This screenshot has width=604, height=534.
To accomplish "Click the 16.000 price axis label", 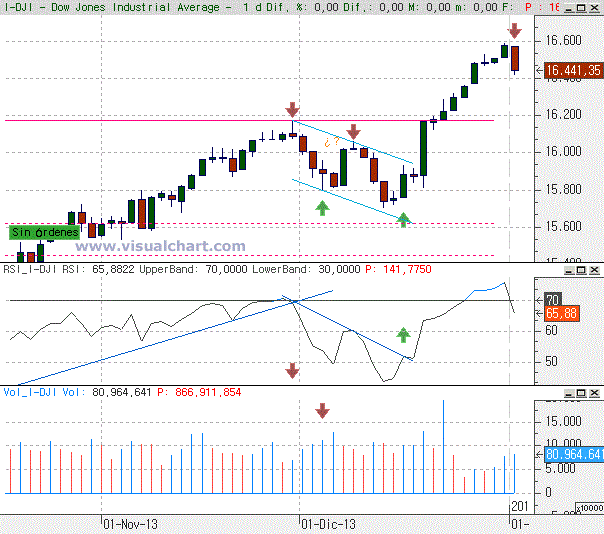I will point(564,151).
